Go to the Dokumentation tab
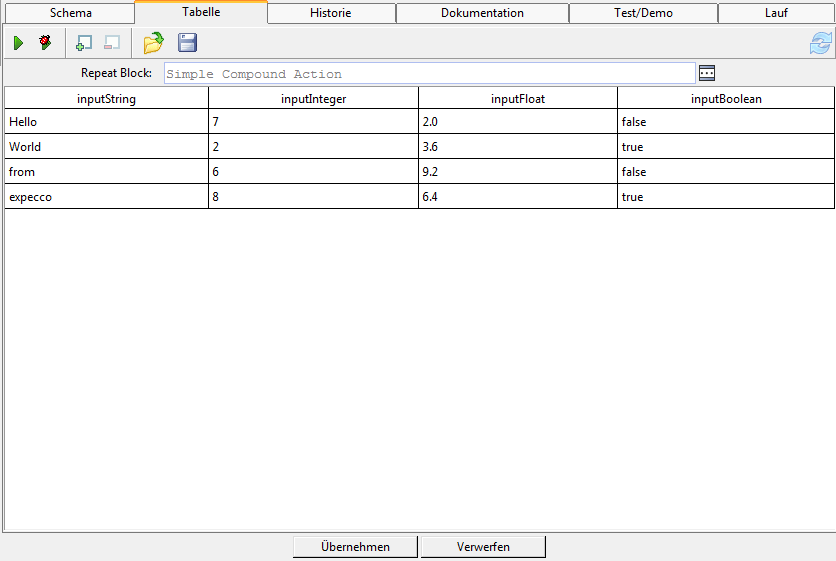The image size is (836, 561). click(482, 13)
